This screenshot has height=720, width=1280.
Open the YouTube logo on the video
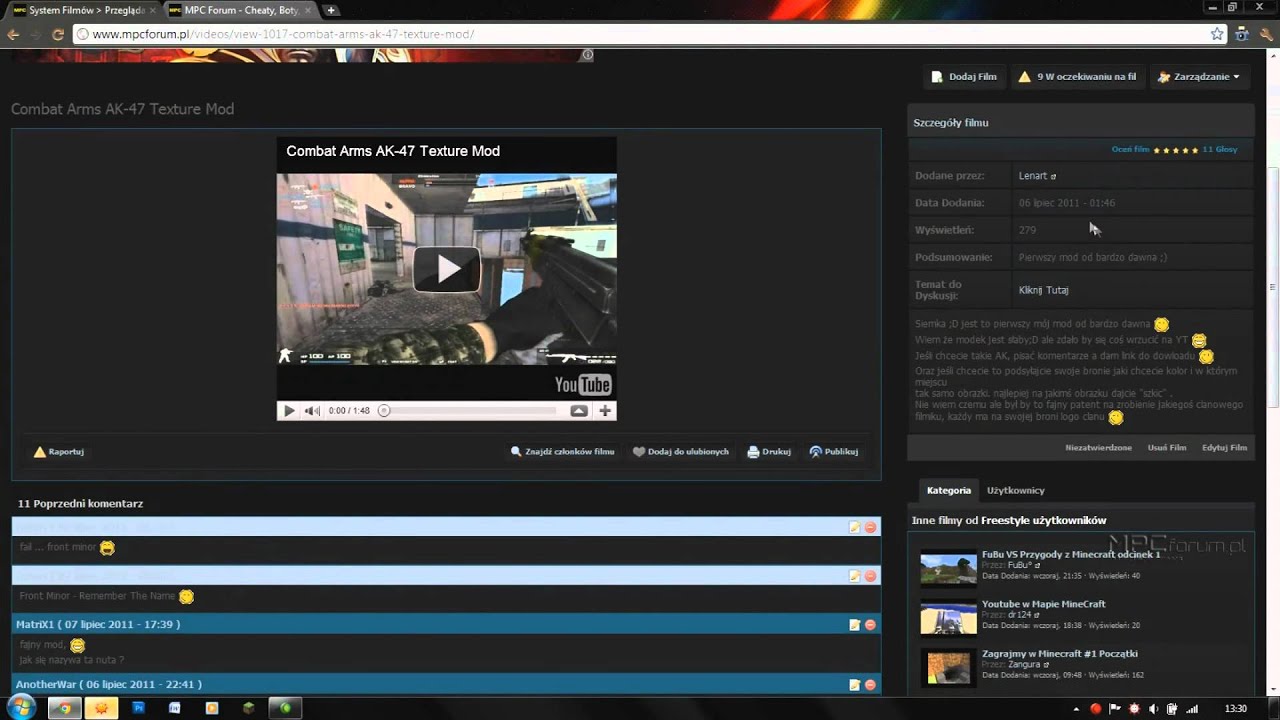click(x=583, y=385)
